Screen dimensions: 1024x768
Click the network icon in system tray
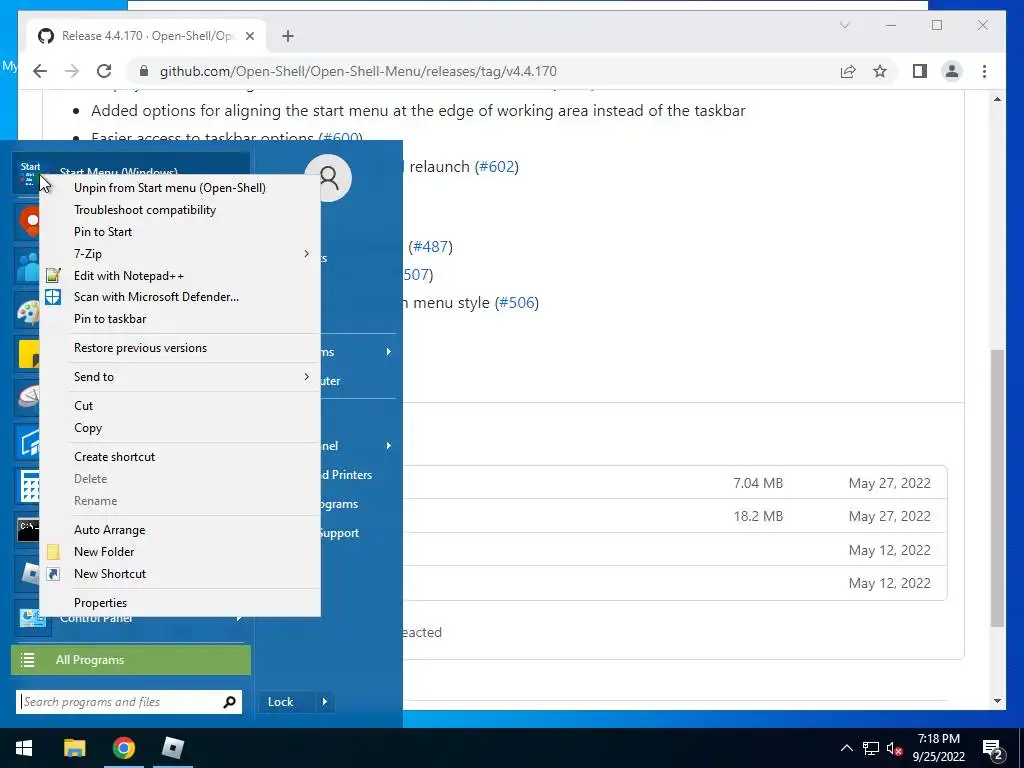[871, 748]
